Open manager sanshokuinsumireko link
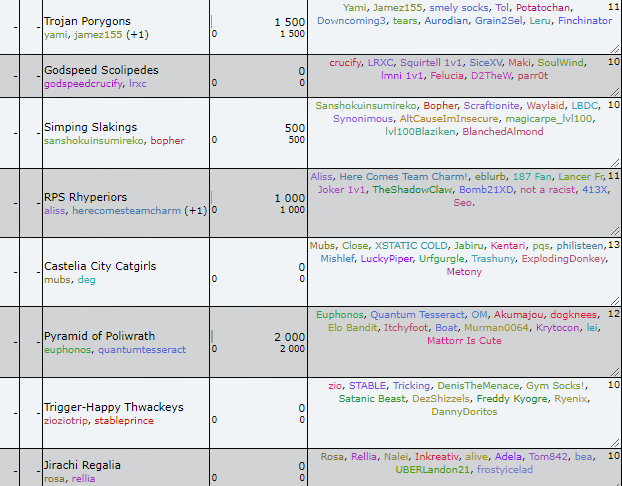 (x=94, y=141)
